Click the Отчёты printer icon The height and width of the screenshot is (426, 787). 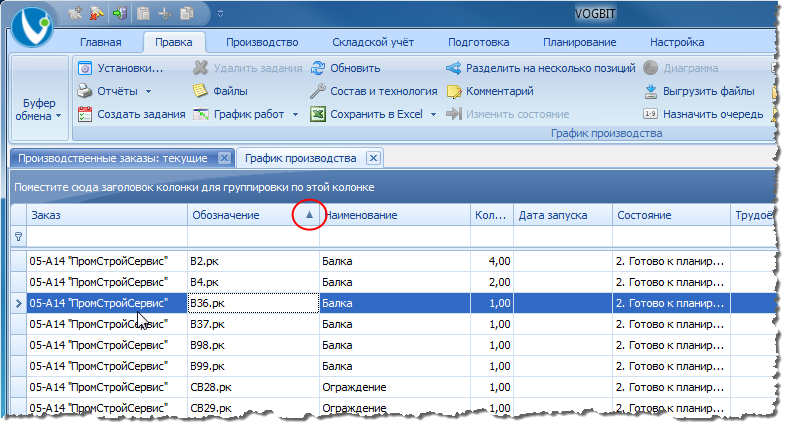[x=85, y=91]
